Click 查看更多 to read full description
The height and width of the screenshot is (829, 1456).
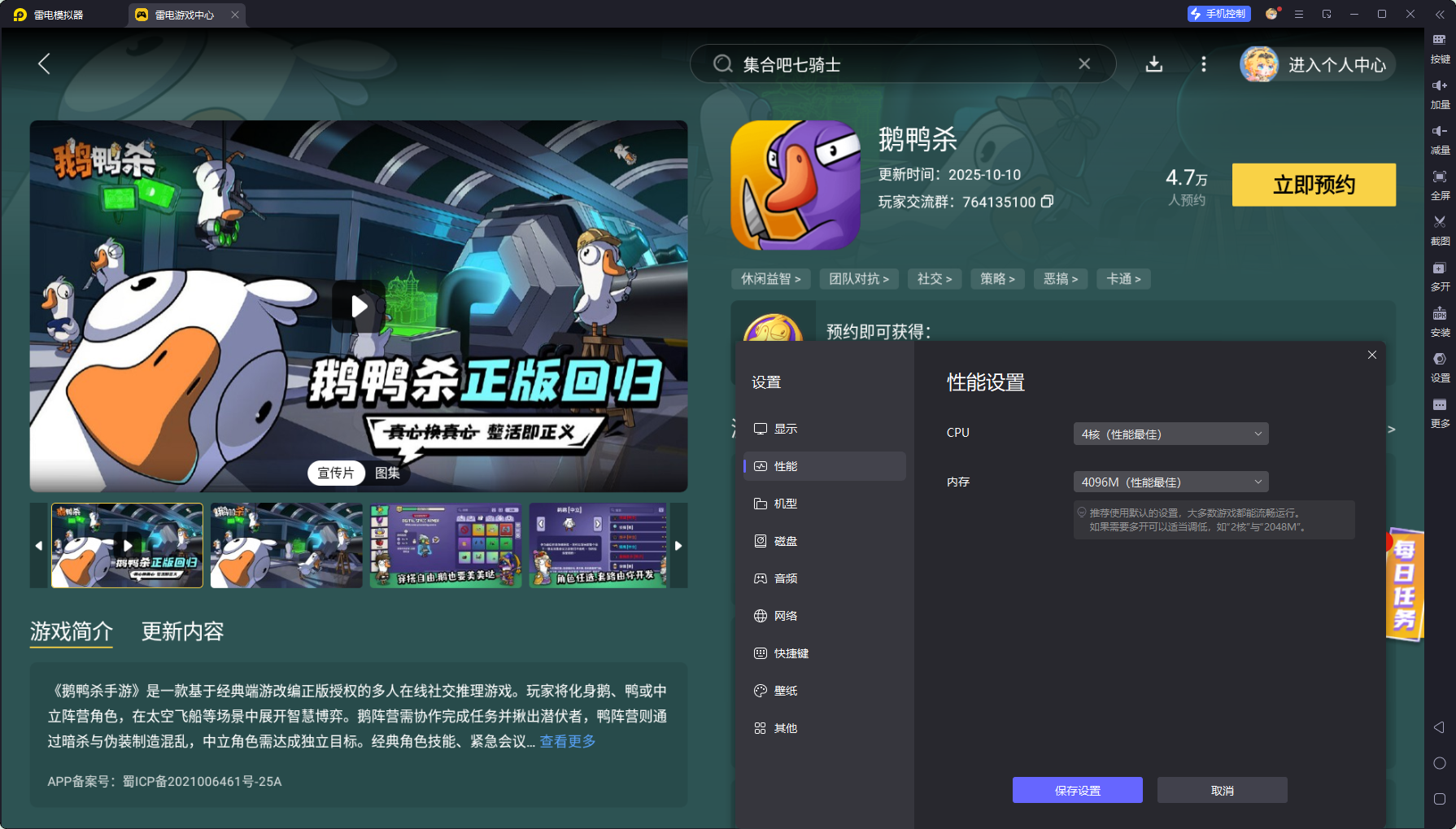click(x=566, y=741)
